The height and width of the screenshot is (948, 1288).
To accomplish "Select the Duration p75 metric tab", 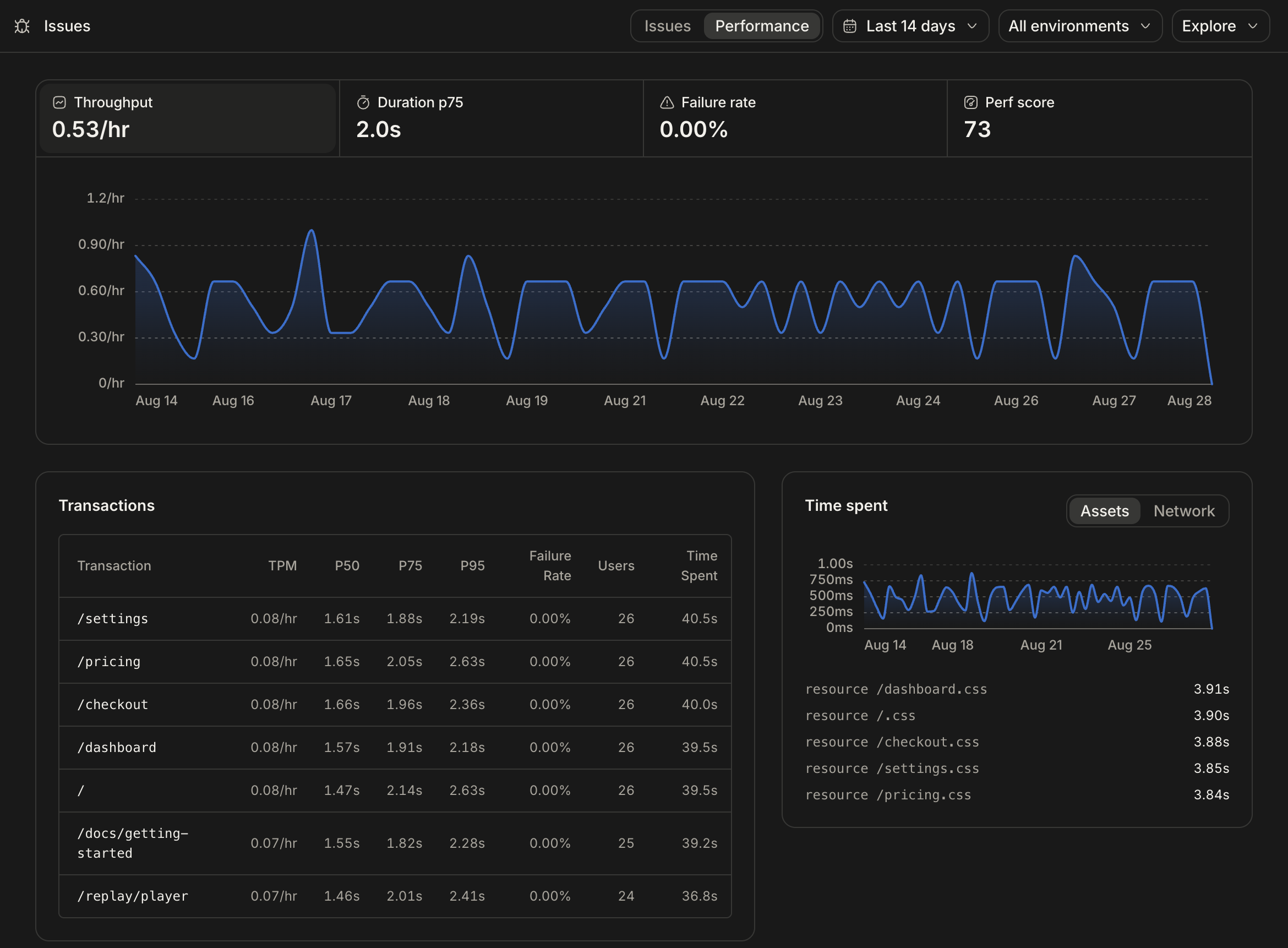I will point(491,118).
